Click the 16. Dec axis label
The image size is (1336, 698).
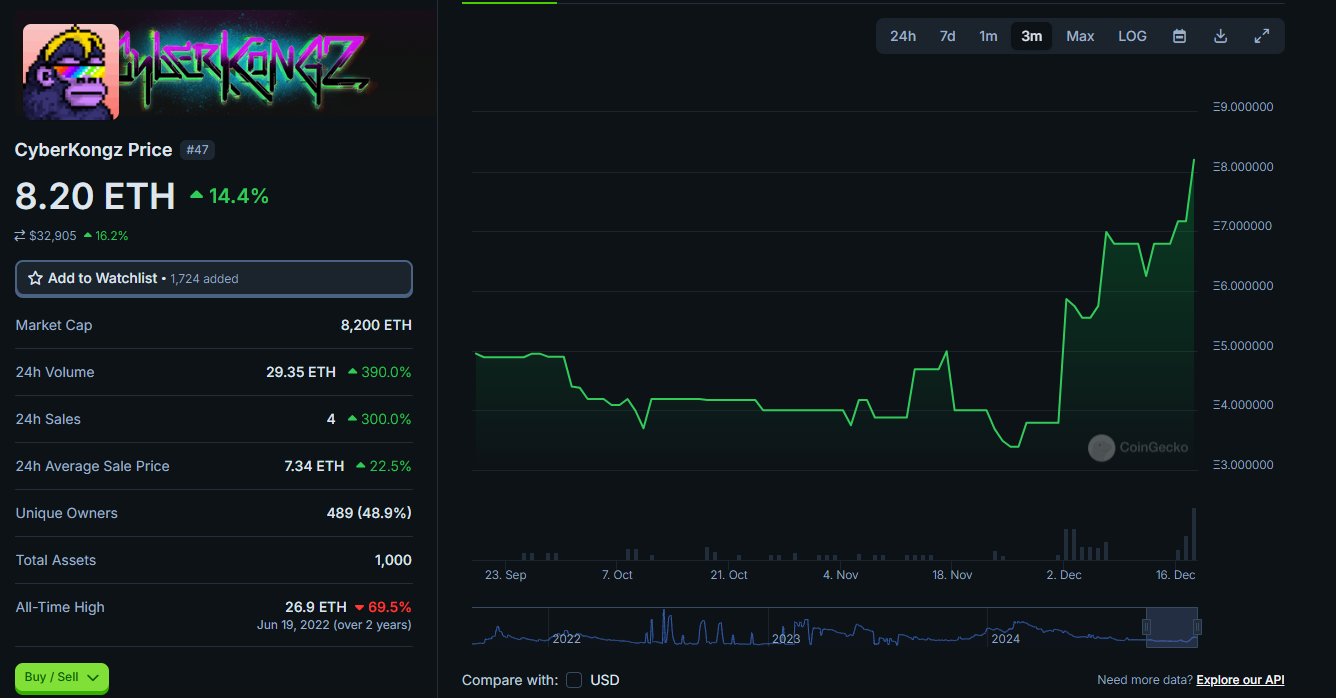pos(1175,575)
